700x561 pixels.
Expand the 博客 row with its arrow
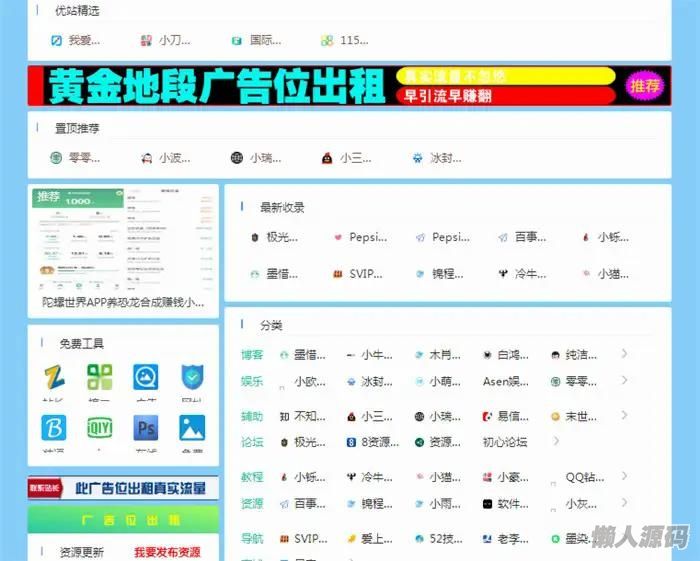(625, 354)
